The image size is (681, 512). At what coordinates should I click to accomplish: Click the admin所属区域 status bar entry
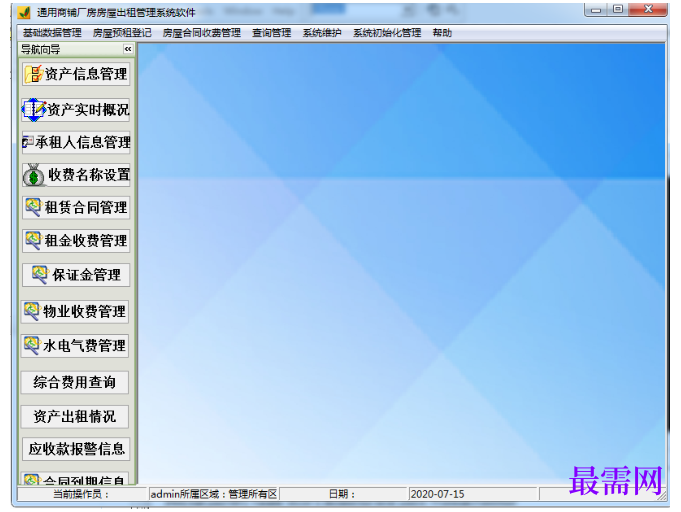(x=214, y=494)
